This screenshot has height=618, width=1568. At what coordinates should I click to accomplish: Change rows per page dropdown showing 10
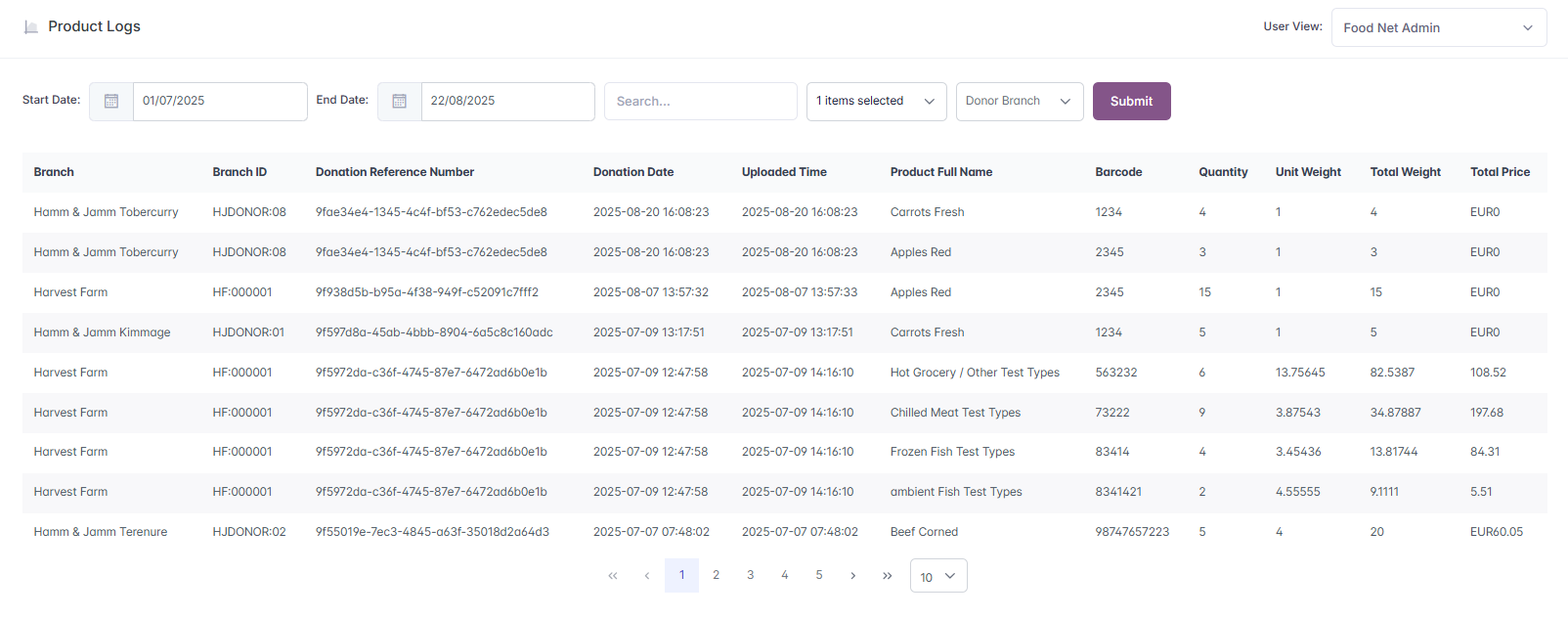click(x=937, y=576)
